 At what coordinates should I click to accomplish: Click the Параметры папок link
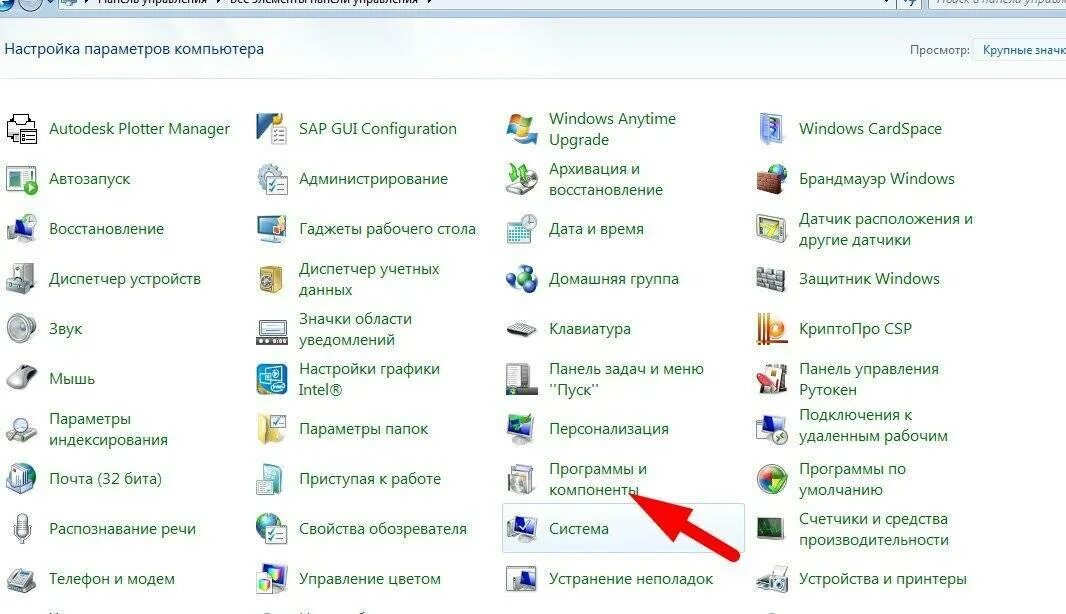(x=363, y=429)
